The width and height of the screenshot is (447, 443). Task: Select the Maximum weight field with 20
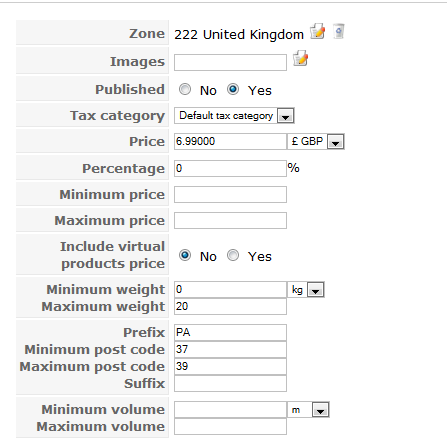click(230, 307)
